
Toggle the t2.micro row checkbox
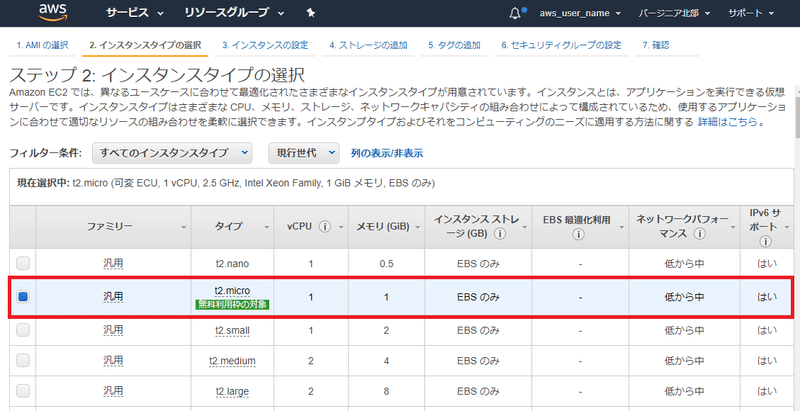click(x=23, y=296)
